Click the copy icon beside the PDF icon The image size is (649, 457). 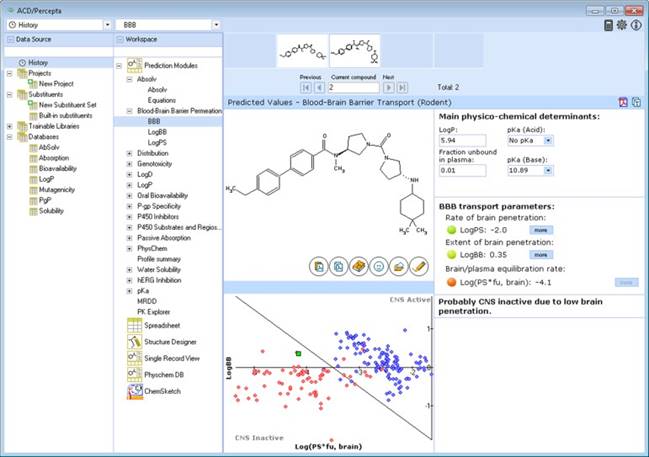tap(636, 102)
